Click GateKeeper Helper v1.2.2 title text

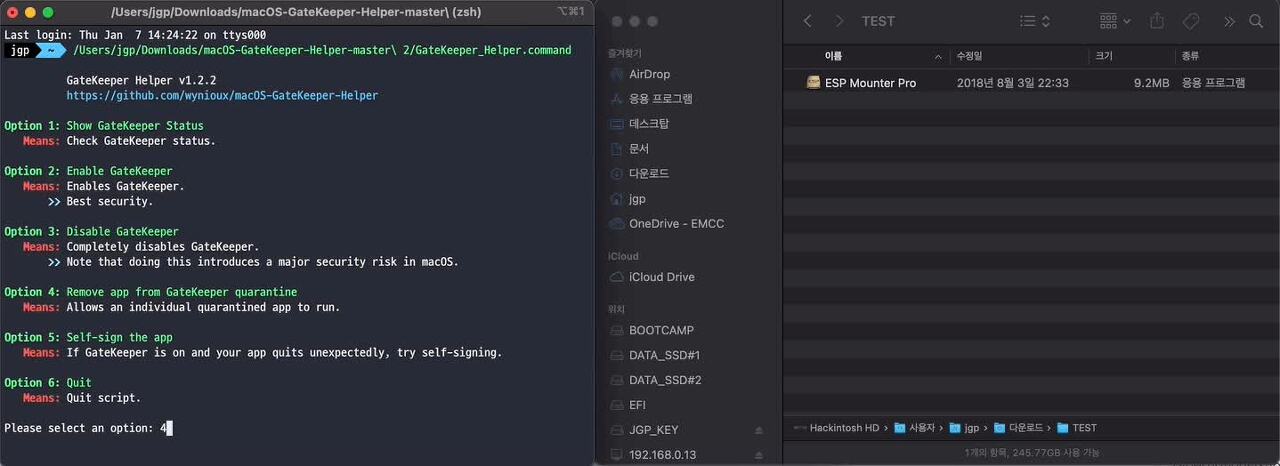pos(141,80)
